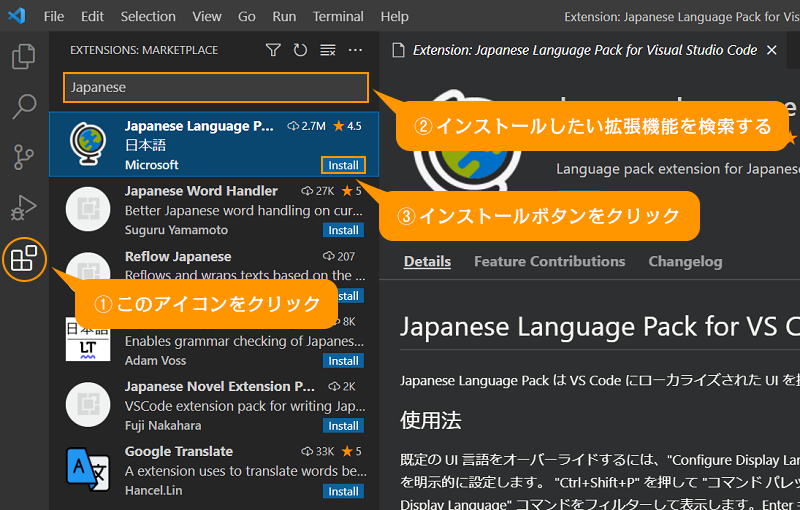Click the 4.5 star rating of Japanese Language Pack
Image resolution: width=800 pixels, height=510 pixels.
click(x=347, y=126)
